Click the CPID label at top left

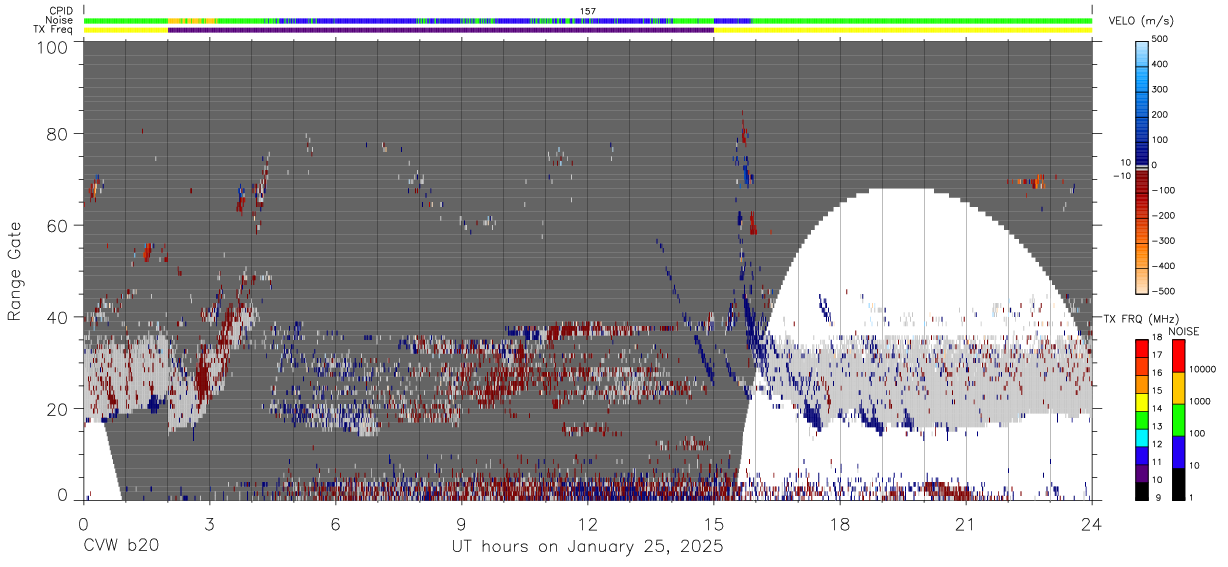[x=59, y=11]
